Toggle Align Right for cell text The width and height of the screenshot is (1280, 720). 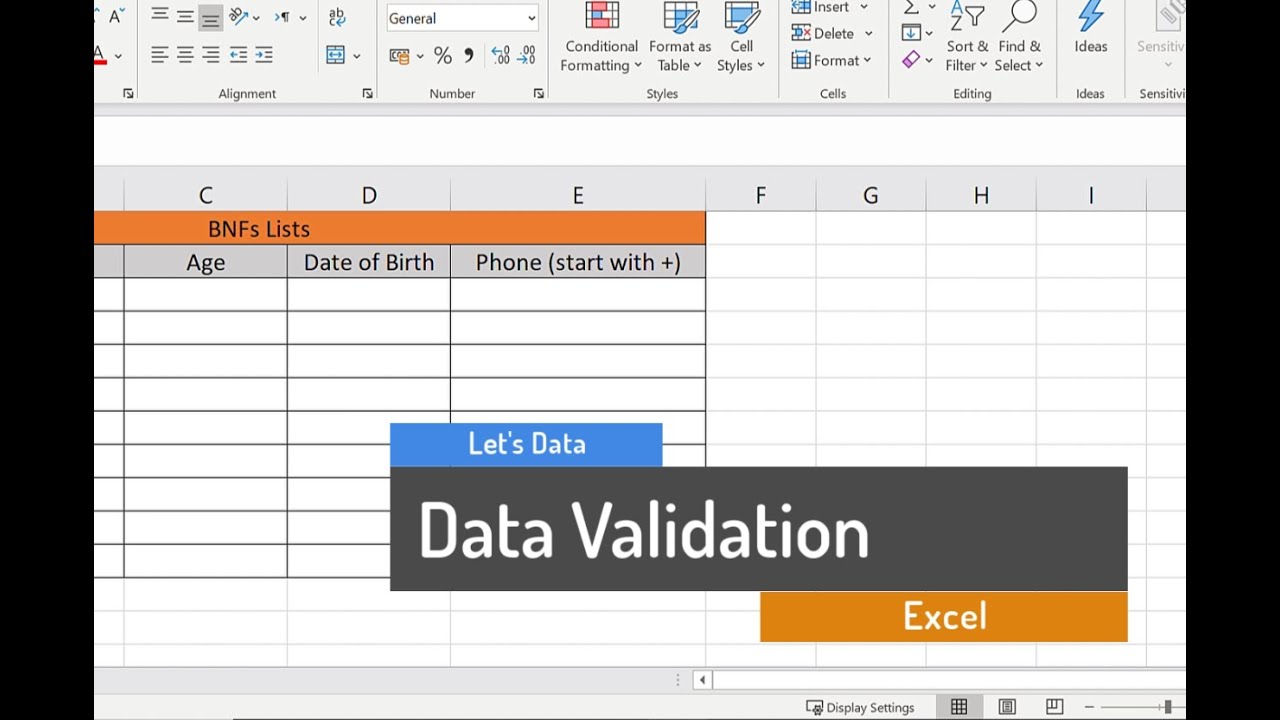coord(211,56)
